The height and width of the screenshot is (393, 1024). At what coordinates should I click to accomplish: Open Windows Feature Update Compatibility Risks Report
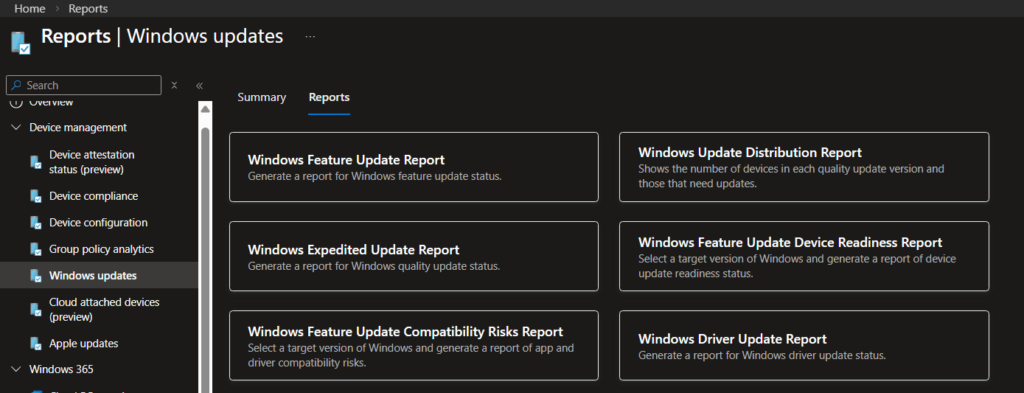pos(414,345)
